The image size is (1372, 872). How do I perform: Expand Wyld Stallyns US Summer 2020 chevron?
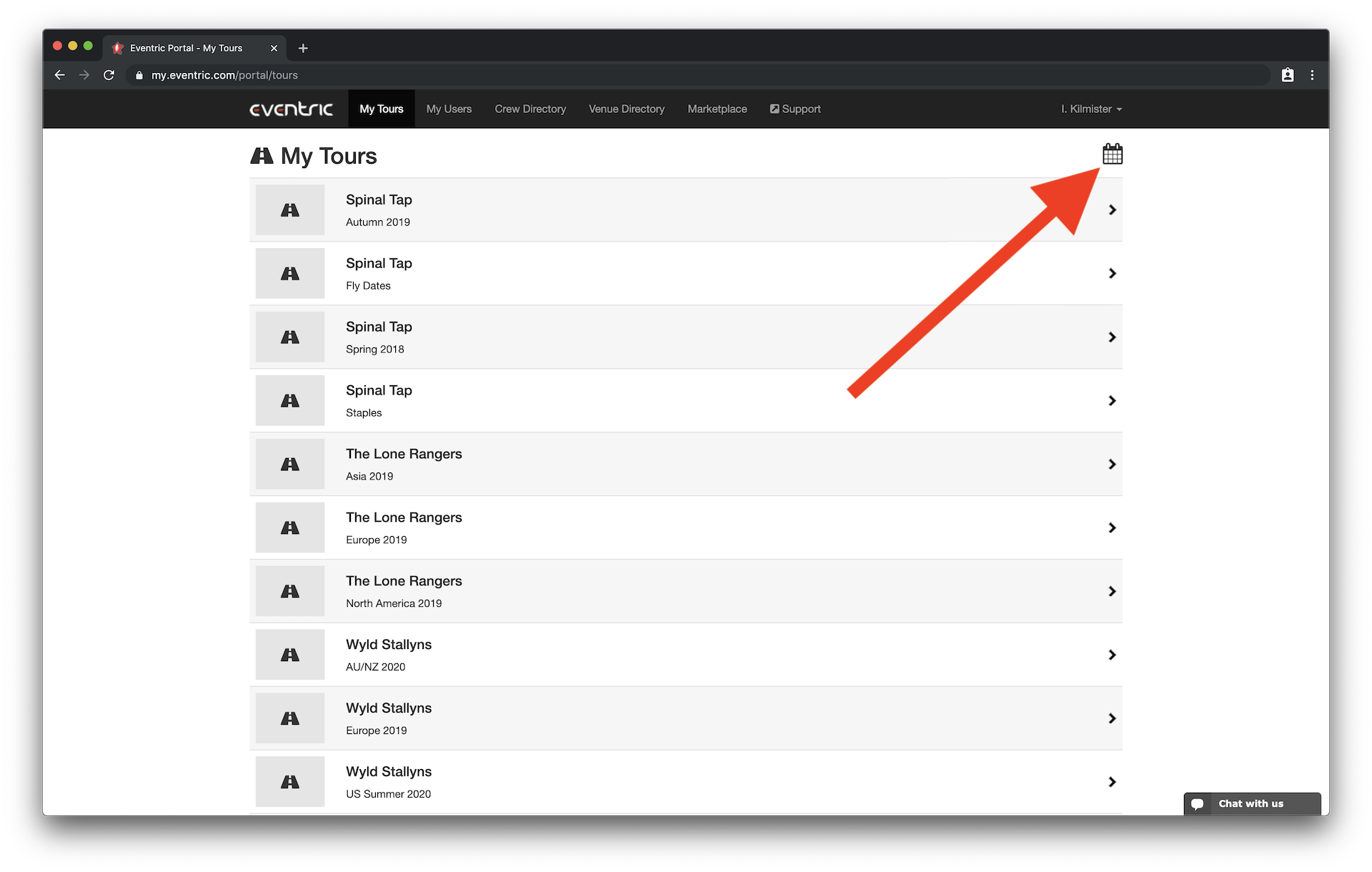(x=1112, y=782)
